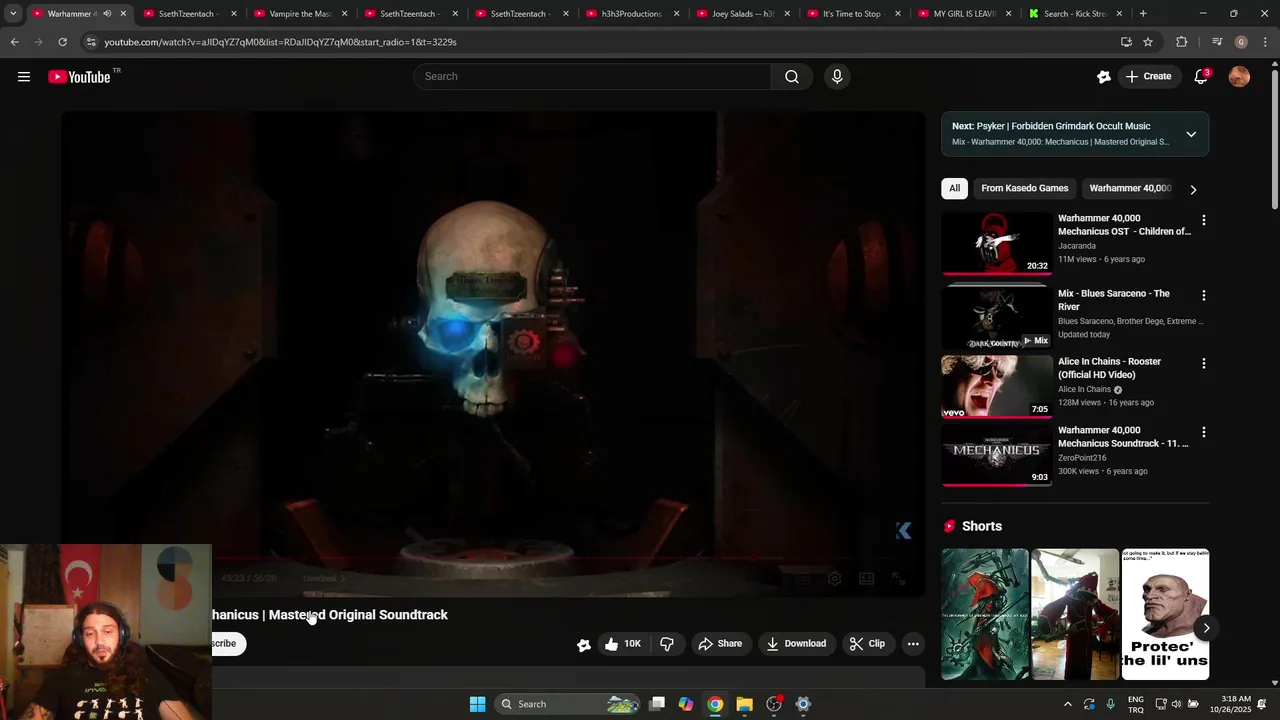Open Task View on the taskbar
Image resolution: width=1280 pixels, height=720 pixels.
657,704
